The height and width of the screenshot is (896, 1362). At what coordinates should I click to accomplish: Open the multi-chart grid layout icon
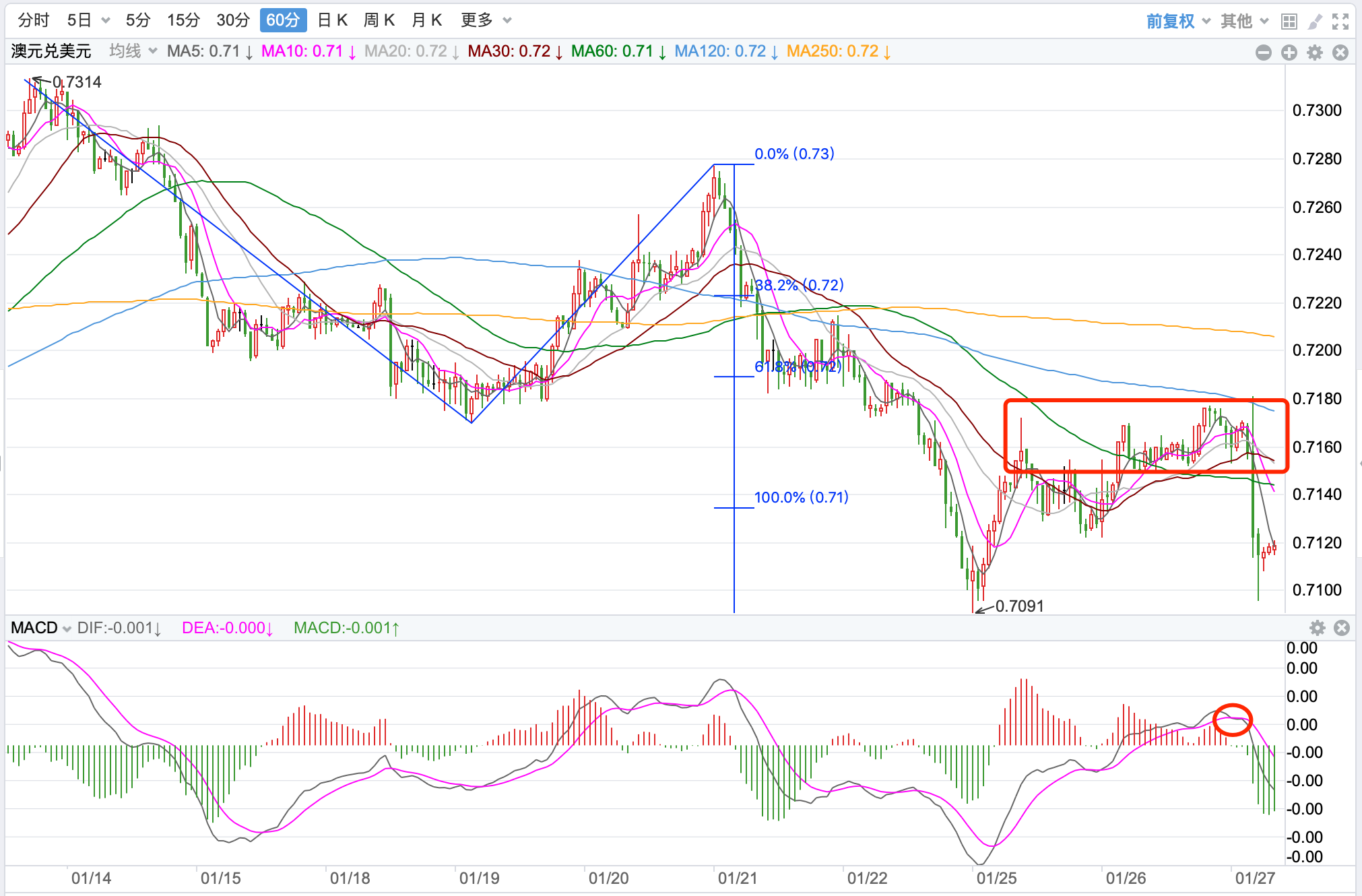1289,22
